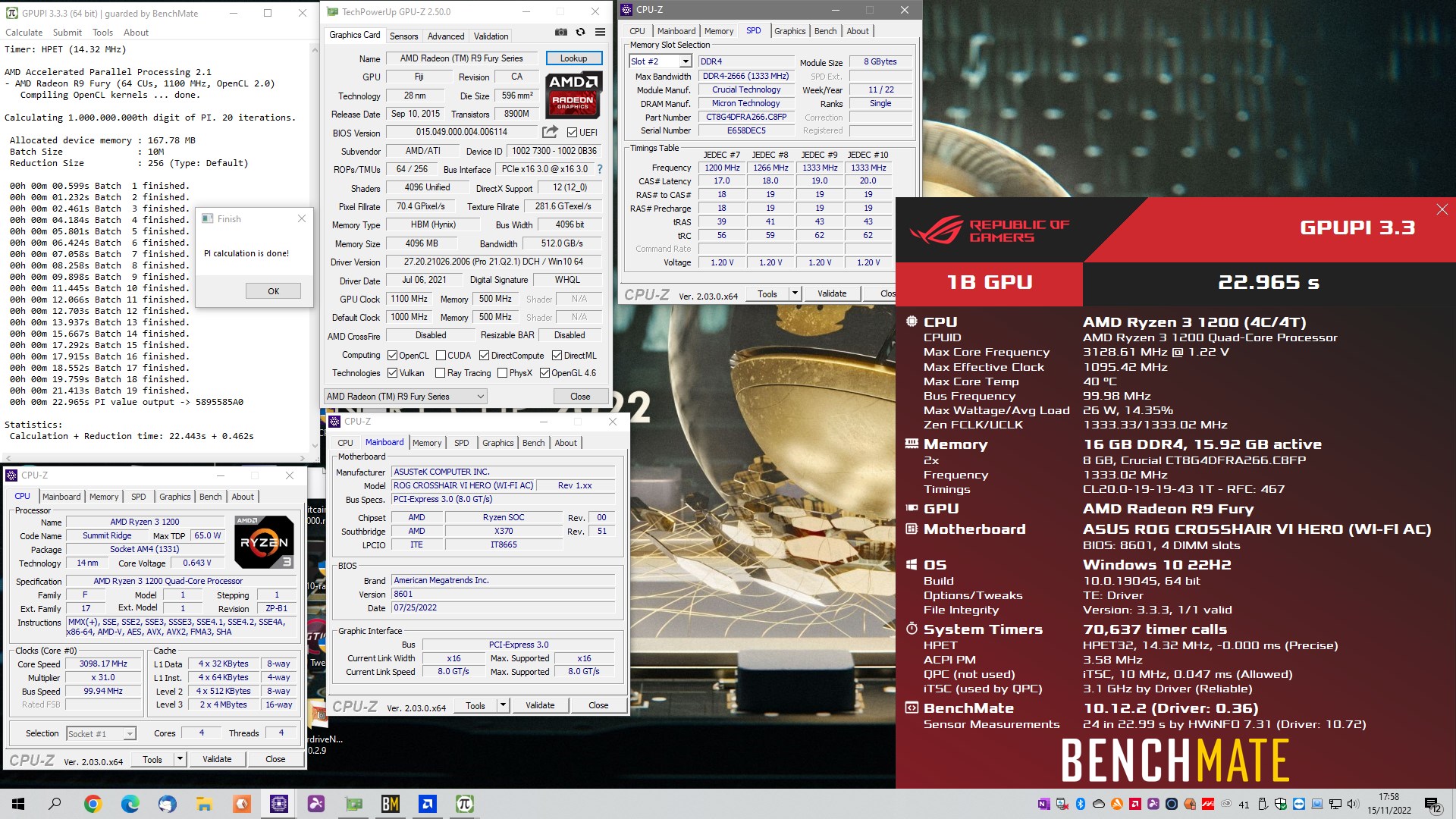Launch Google Chrome from taskbar

[x=93, y=804]
